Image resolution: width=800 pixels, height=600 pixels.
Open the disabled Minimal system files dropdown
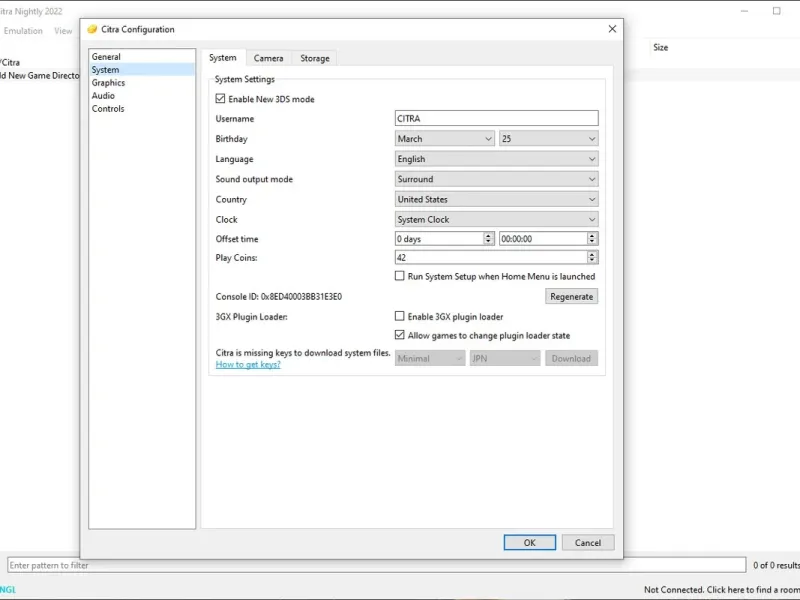coord(430,359)
